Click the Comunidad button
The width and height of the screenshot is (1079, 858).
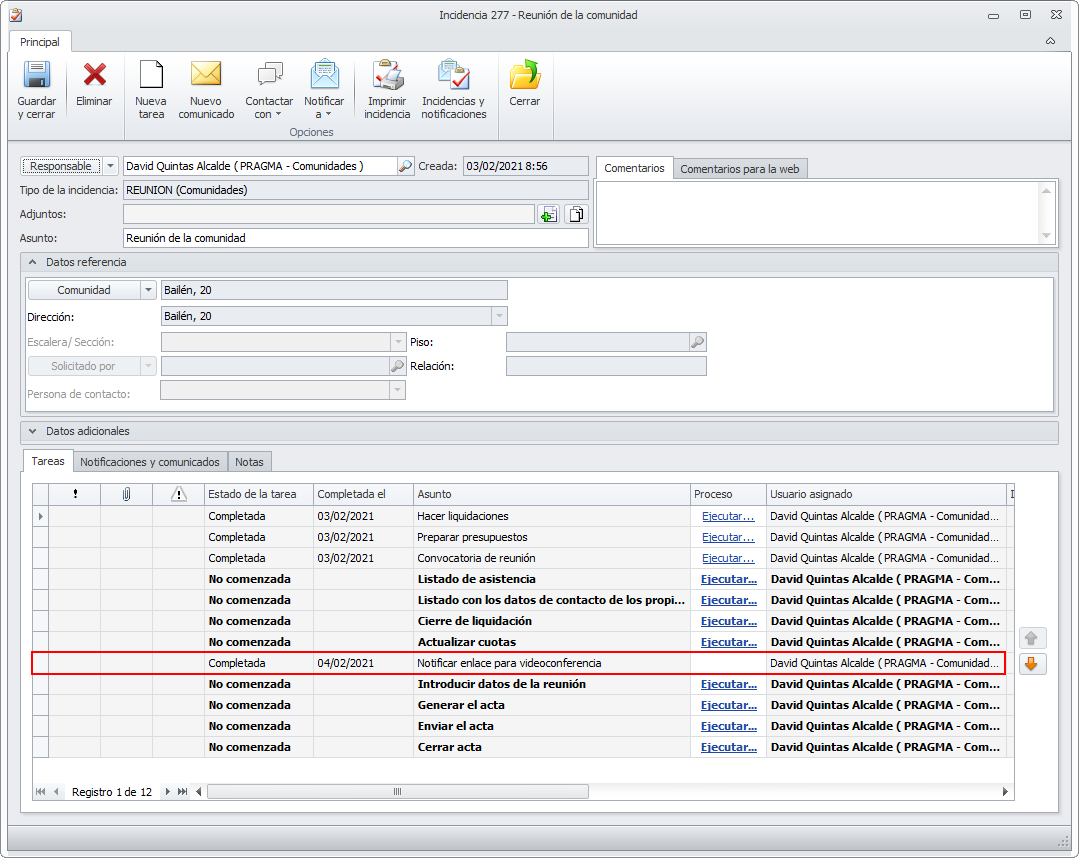coord(84,290)
